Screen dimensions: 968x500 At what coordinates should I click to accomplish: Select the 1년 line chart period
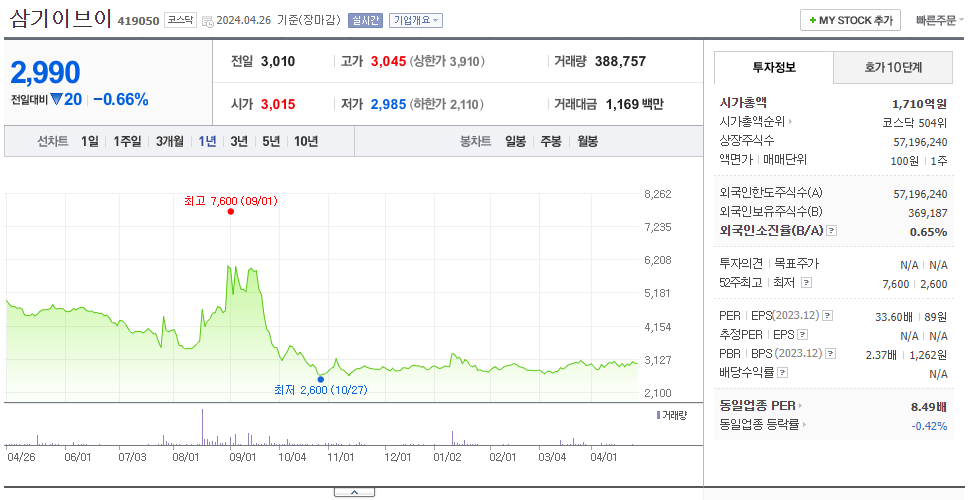207,141
